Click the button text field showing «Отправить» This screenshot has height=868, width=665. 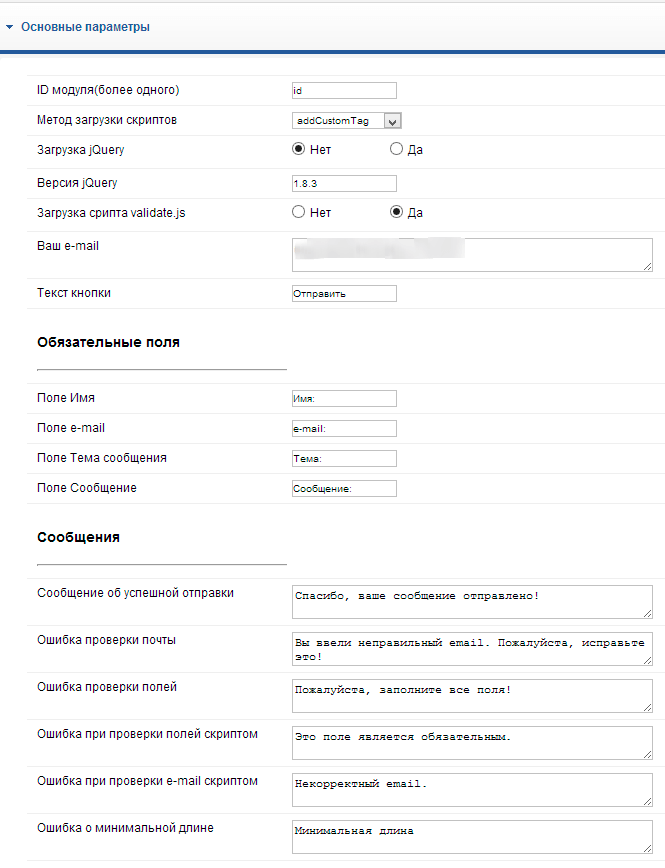[343, 293]
